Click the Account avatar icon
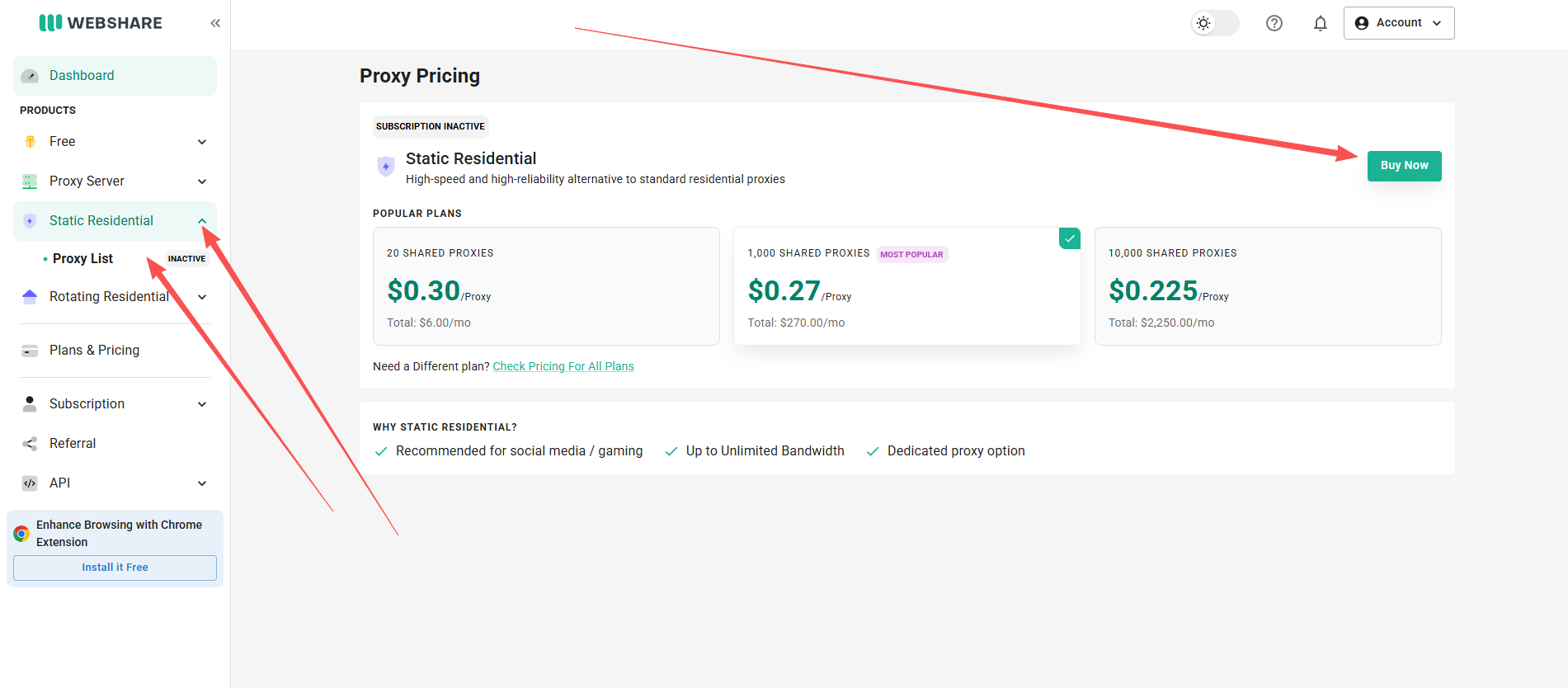Viewport: 1568px width, 688px height. [x=1362, y=23]
